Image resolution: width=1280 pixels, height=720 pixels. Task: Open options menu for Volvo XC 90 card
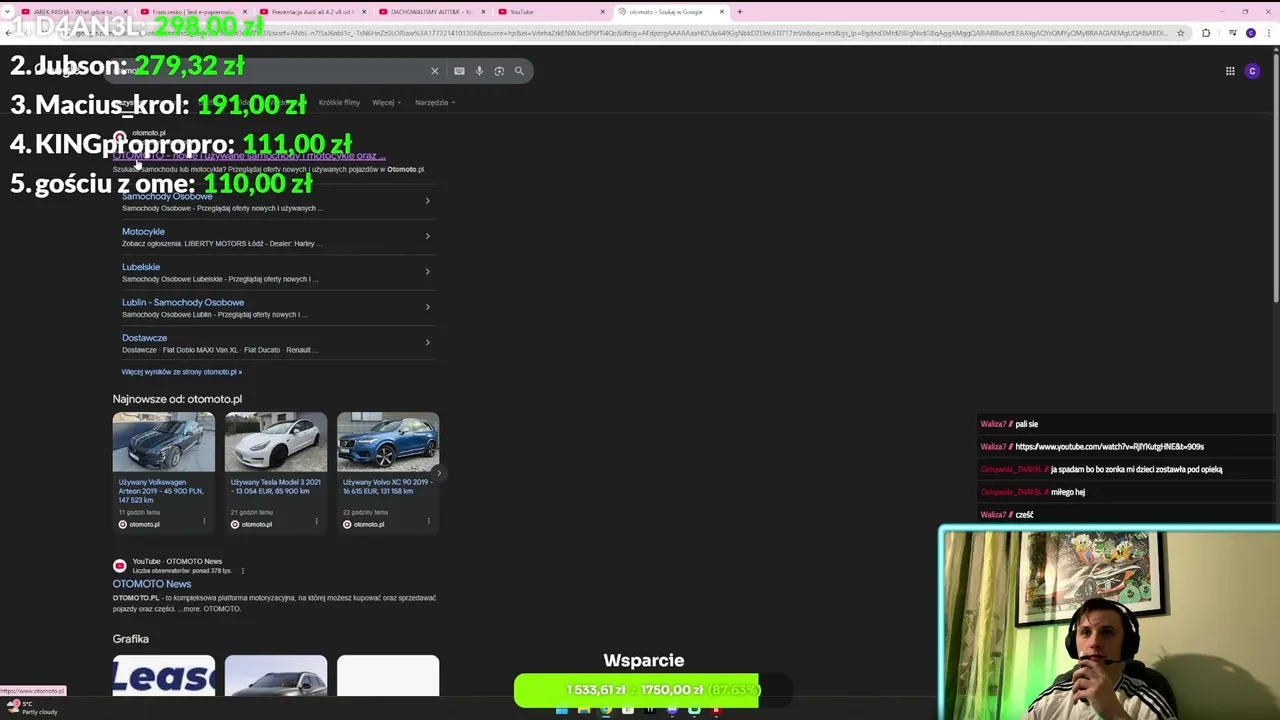428,521
